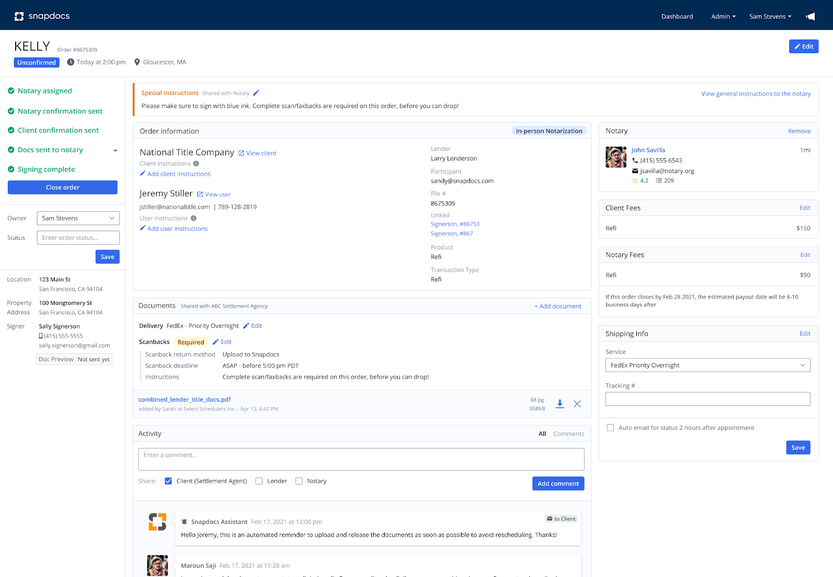Click the Snapdocs Assistant avatar icon
833x577 pixels.
coord(157,522)
